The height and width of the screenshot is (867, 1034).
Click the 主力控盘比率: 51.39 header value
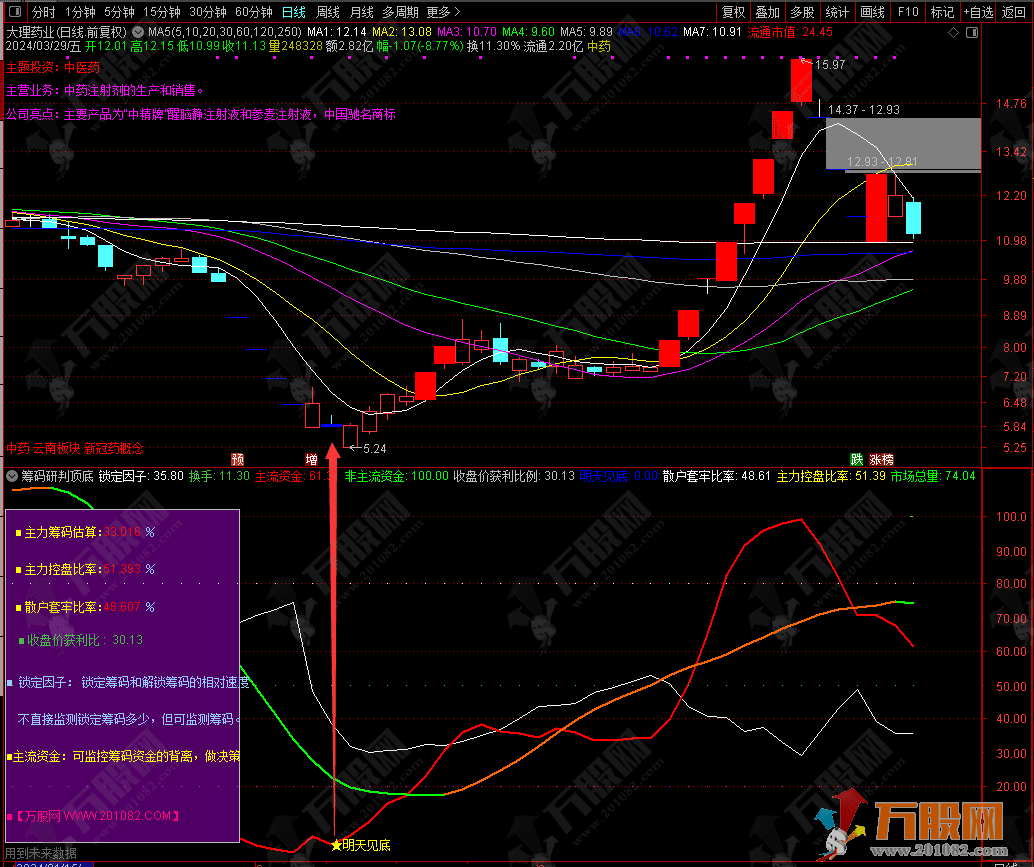tap(831, 475)
